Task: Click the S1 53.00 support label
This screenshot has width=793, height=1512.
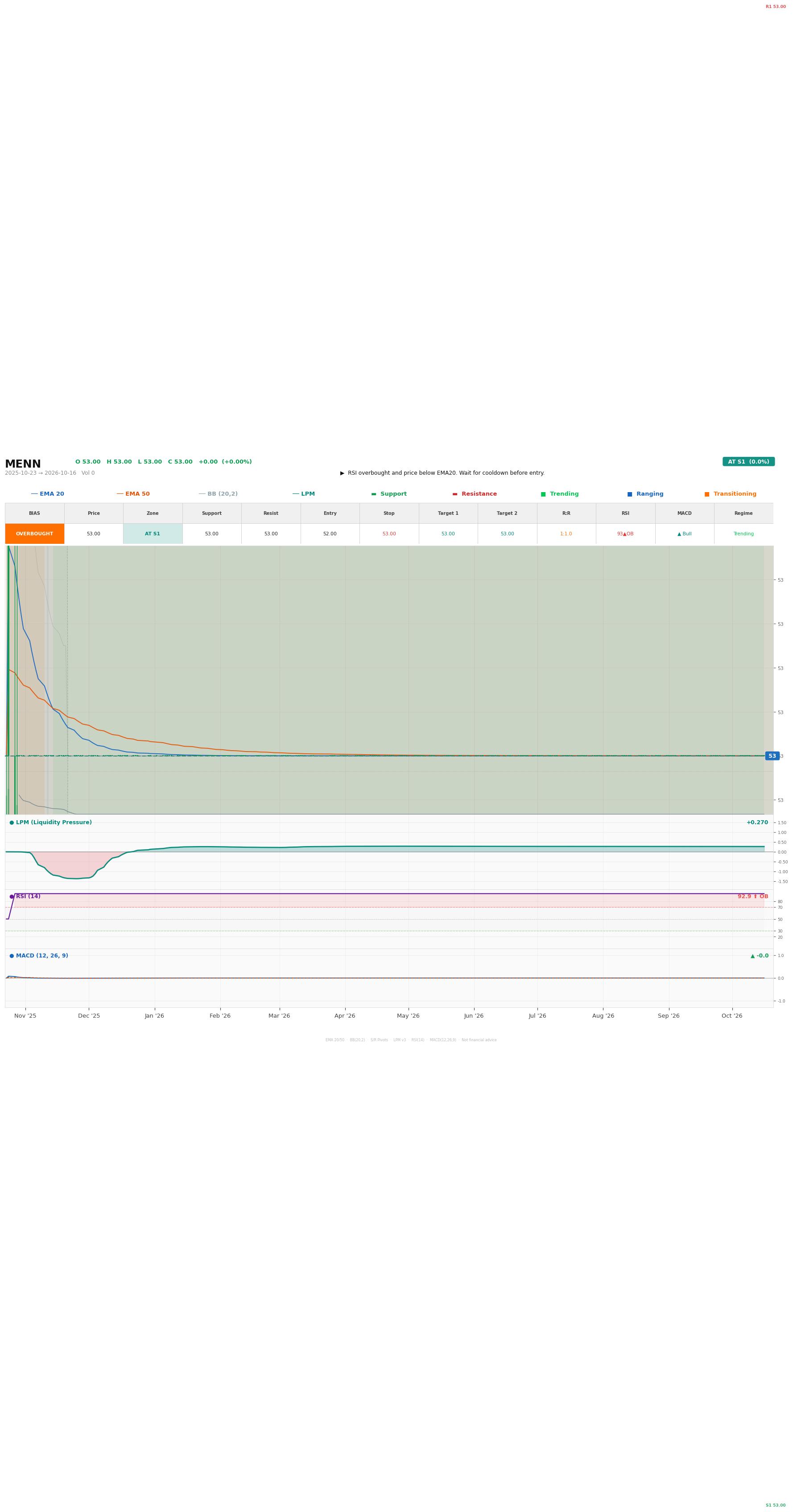Action: coord(775,1506)
